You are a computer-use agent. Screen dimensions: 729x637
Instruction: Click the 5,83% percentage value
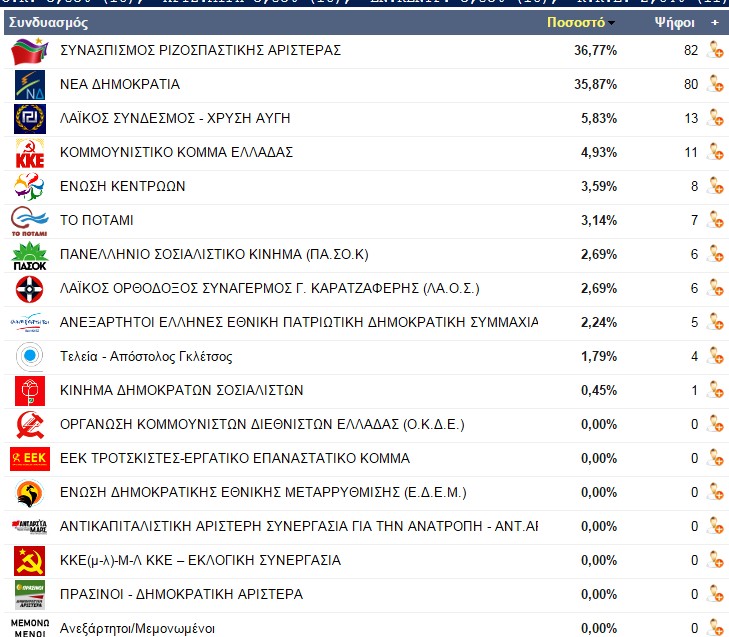pyautogui.click(x=599, y=118)
